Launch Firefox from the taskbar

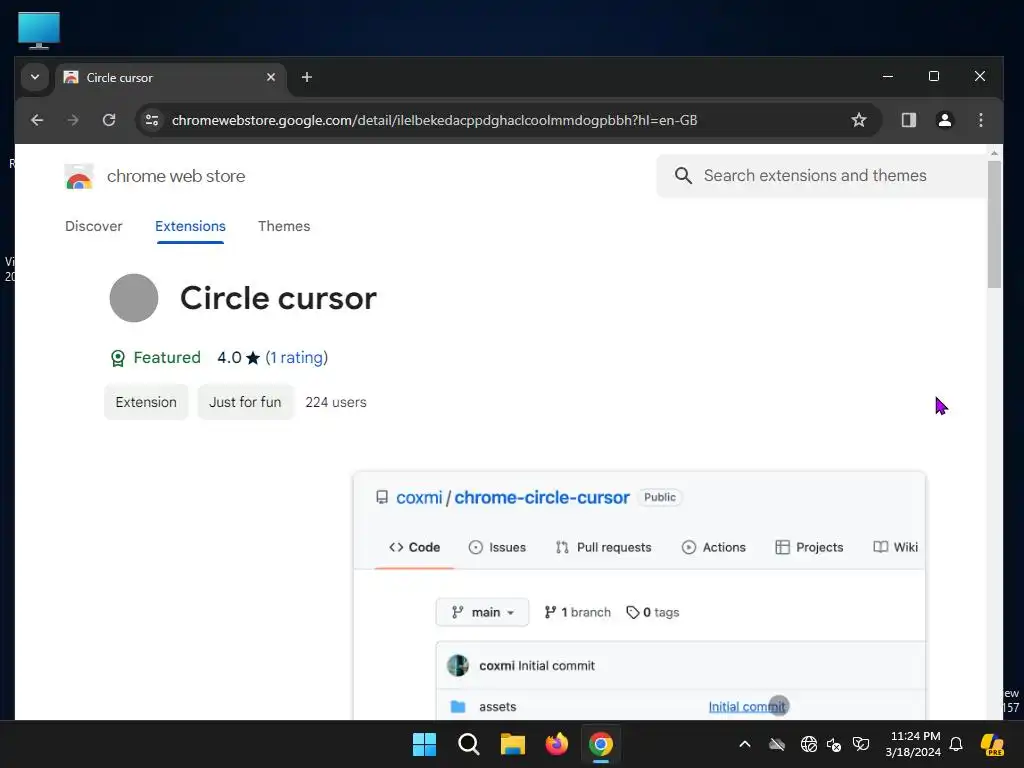tap(556, 744)
